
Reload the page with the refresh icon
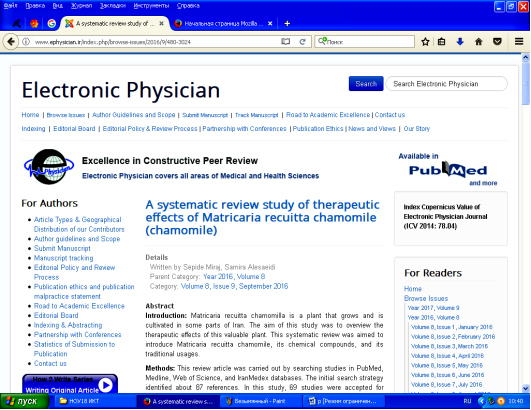(302, 42)
